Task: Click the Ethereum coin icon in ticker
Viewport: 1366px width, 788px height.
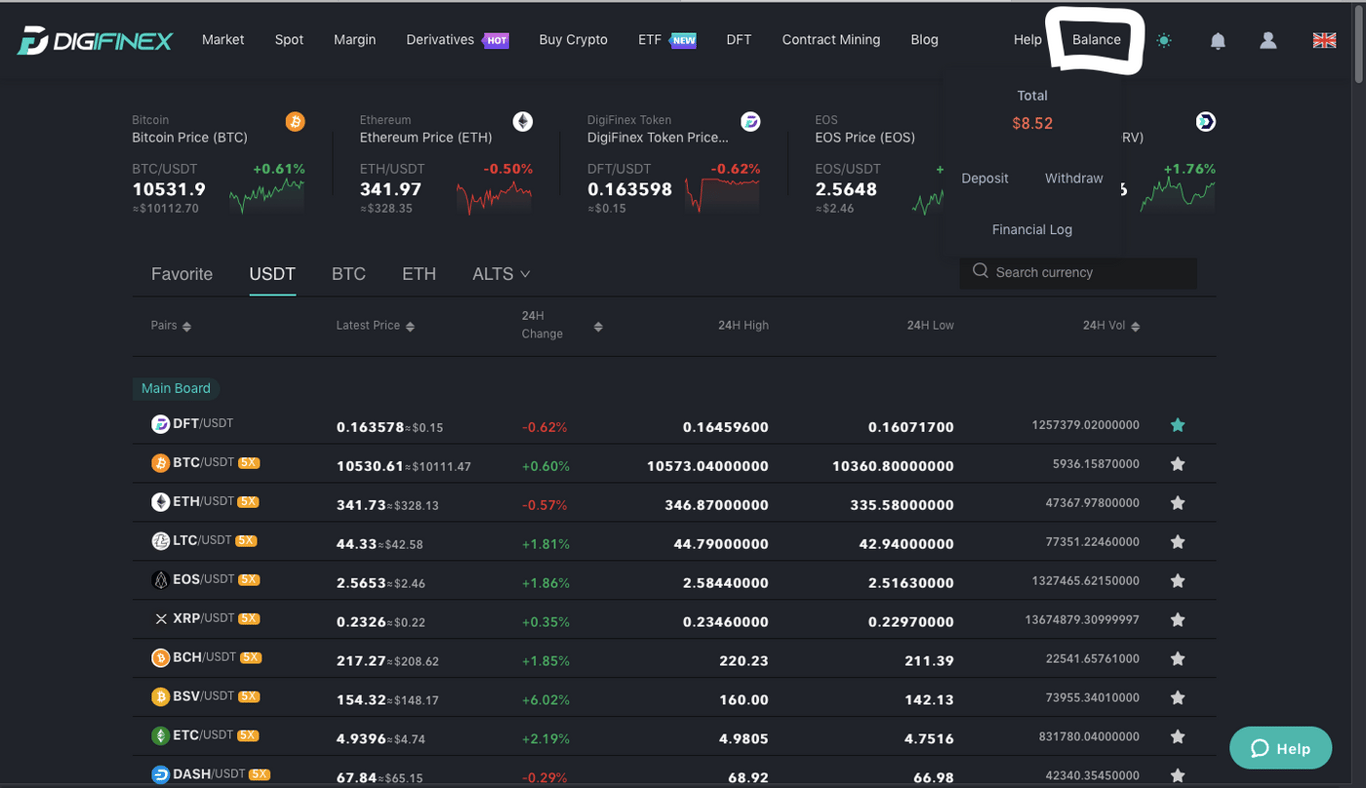Action: click(523, 122)
